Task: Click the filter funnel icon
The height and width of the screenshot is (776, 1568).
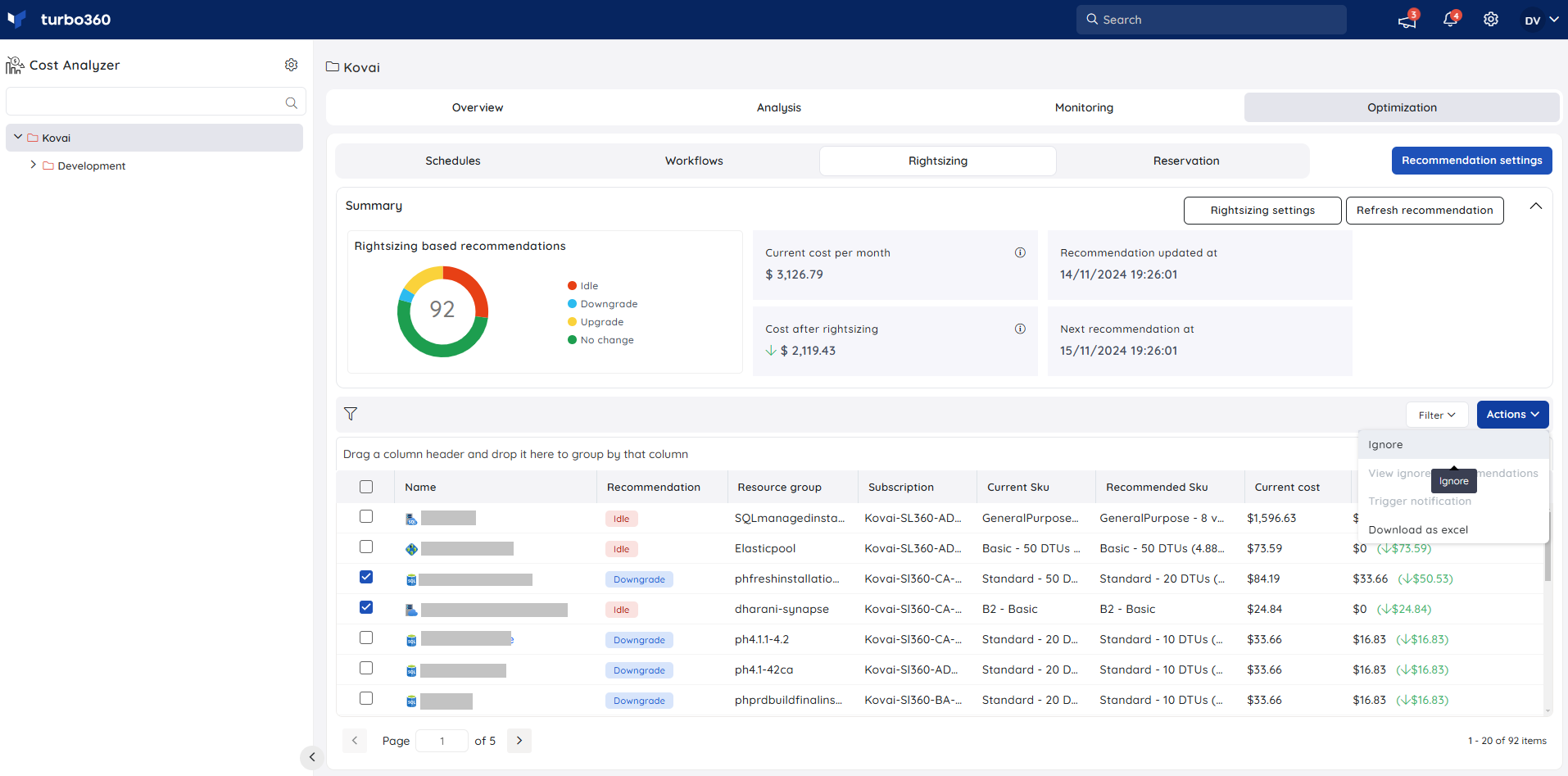Action: [351, 414]
